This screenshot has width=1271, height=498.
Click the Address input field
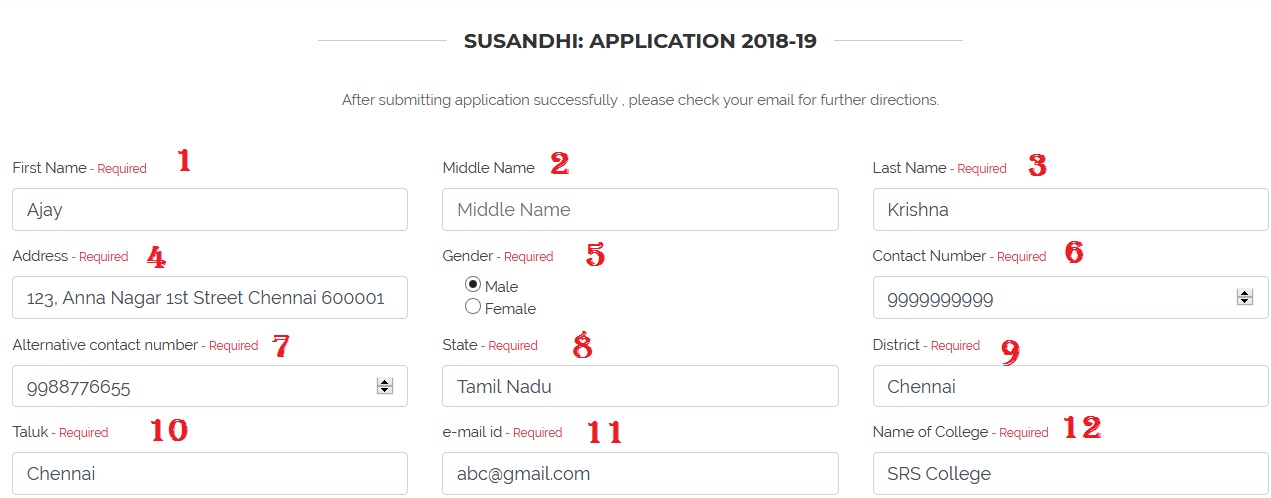pyautogui.click(x=210, y=298)
